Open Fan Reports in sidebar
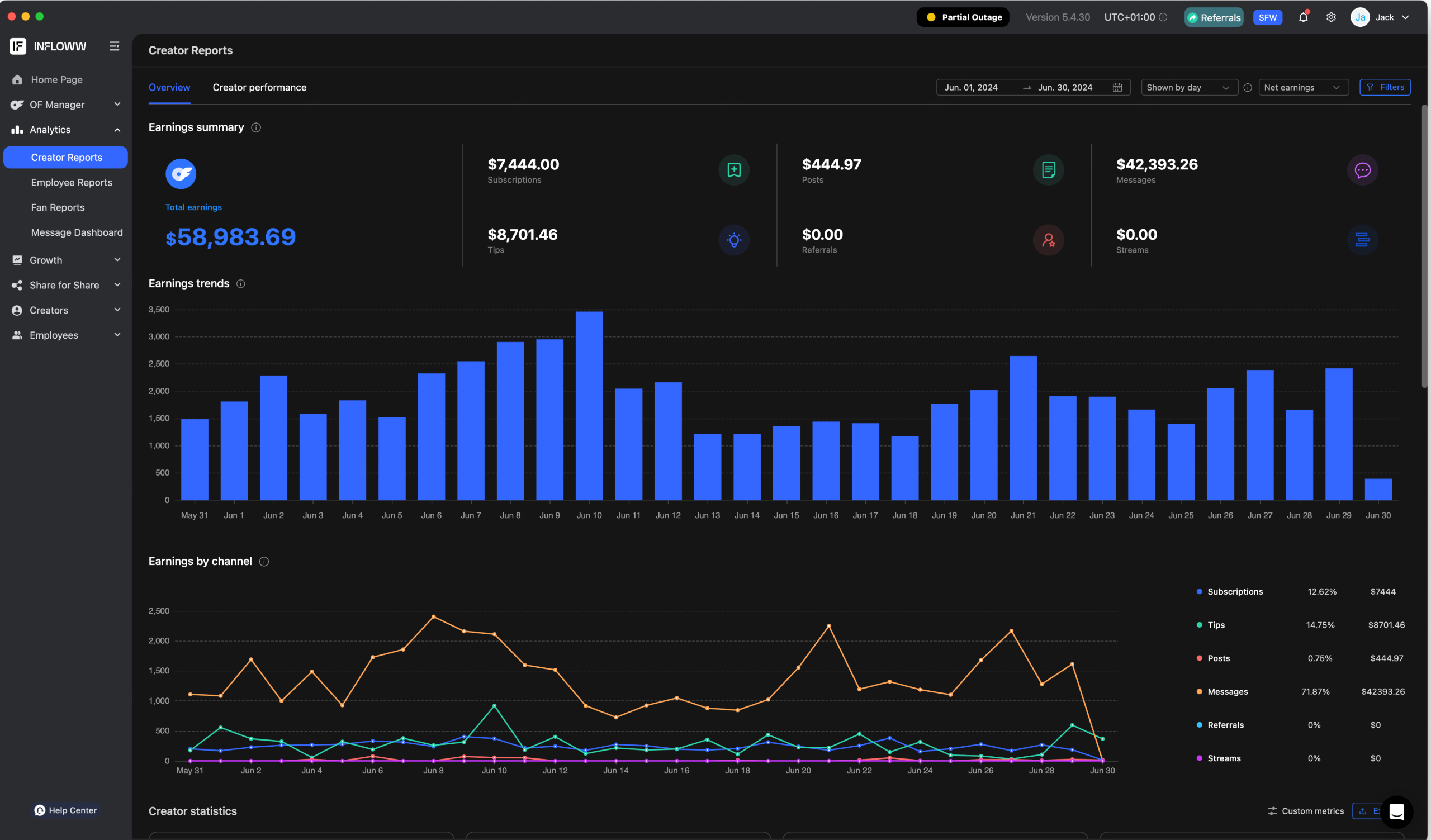Screen dimensions: 1431x840 [58, 207]
